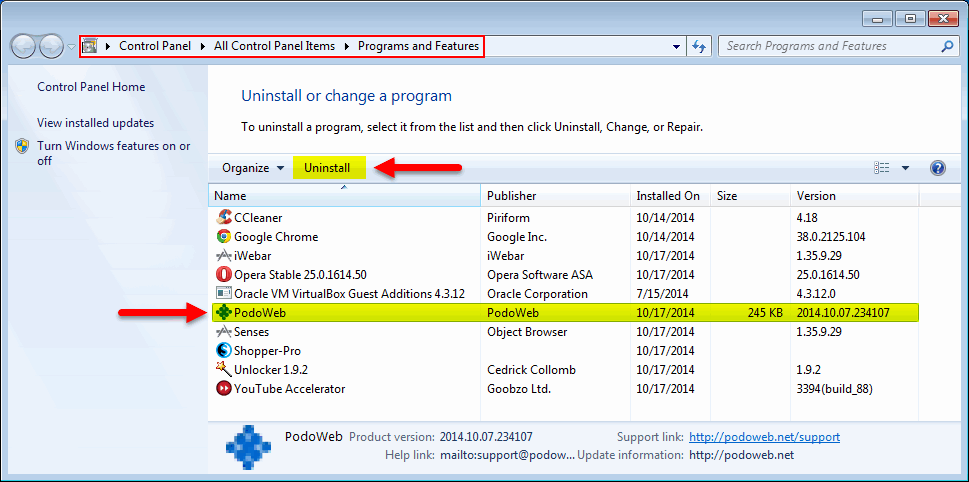
Task: Click the http://podoweb.net update information text
Action: point(742,455)
